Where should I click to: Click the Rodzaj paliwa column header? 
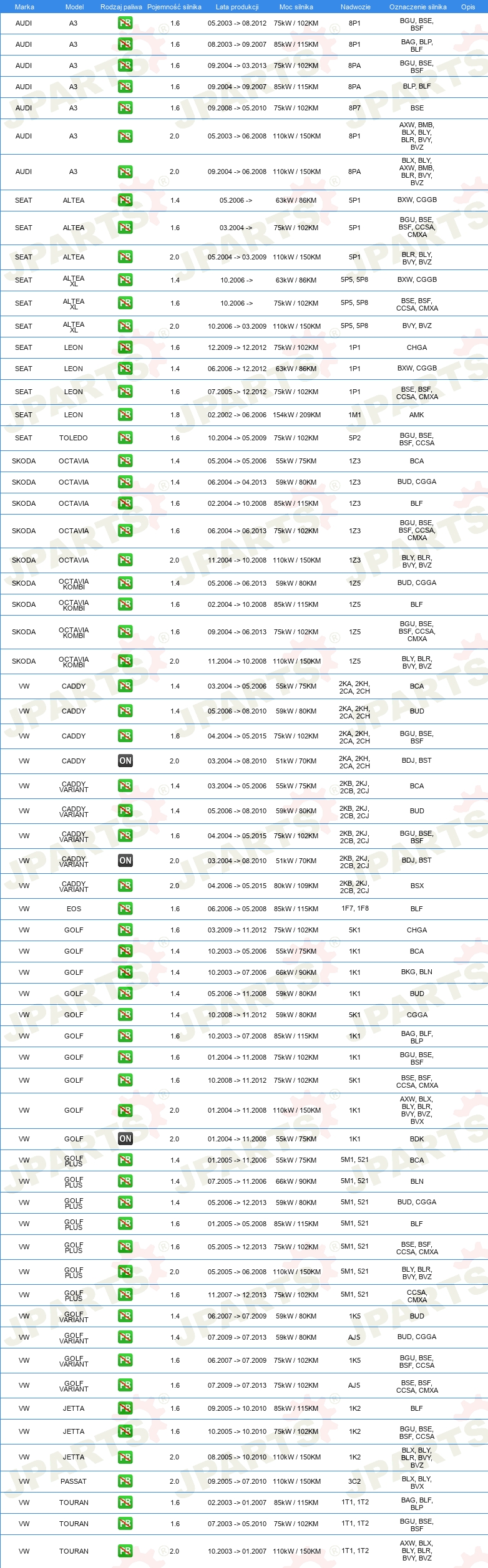121,7
